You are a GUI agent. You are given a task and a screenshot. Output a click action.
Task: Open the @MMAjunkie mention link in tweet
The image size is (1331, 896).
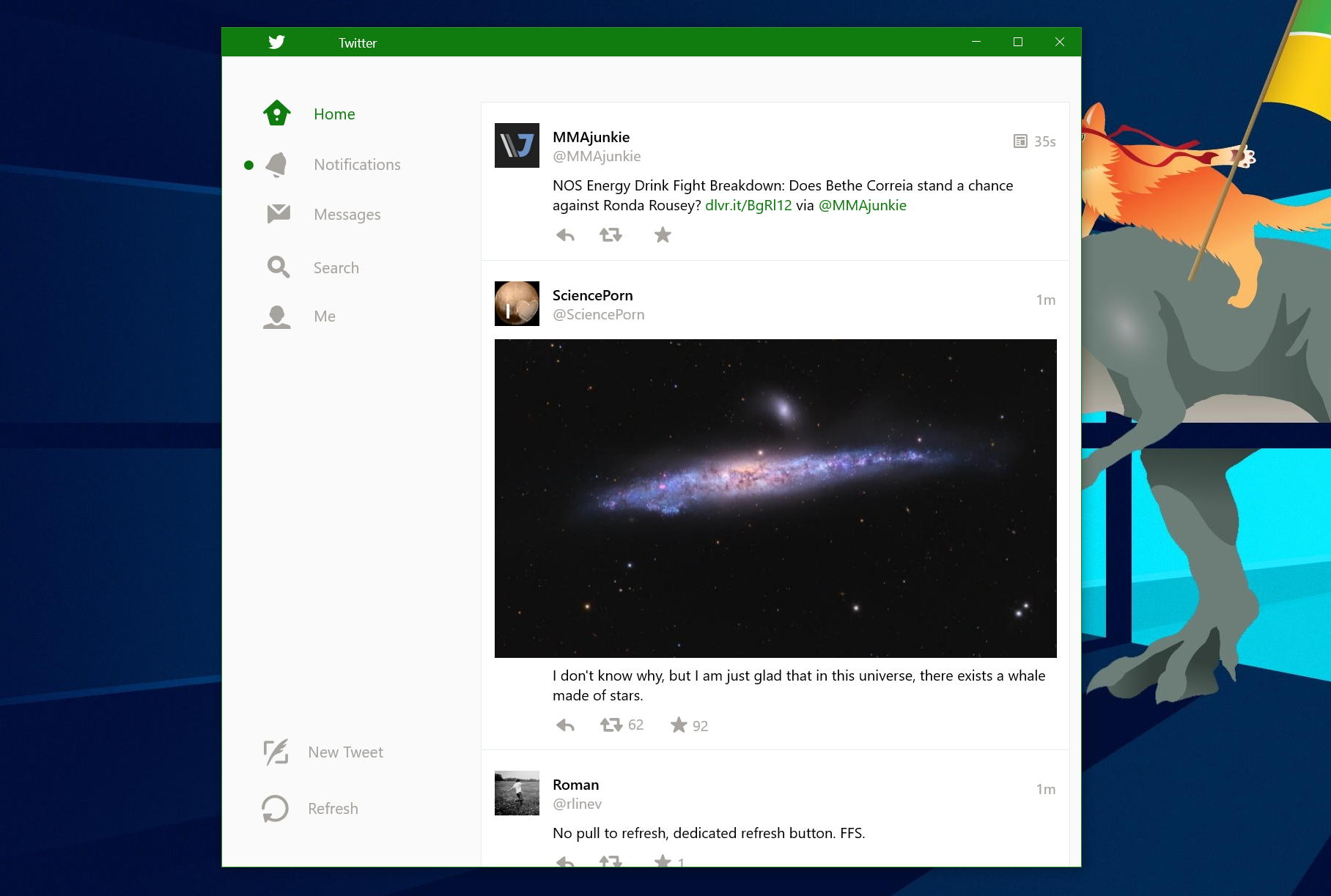[862, 206]
